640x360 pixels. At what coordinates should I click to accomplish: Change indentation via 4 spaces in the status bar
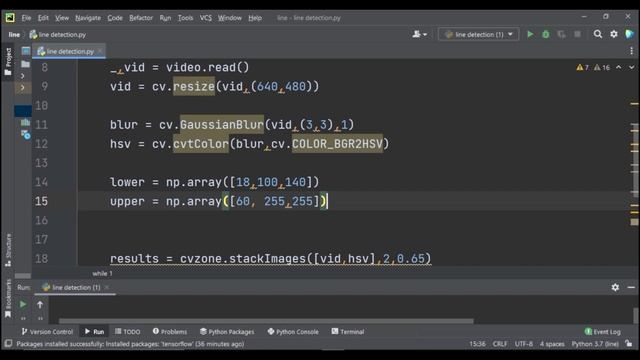552,344
